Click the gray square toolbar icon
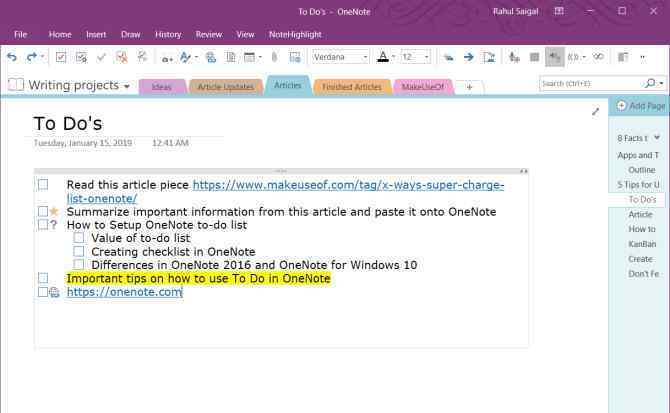 tap(534, 57)
